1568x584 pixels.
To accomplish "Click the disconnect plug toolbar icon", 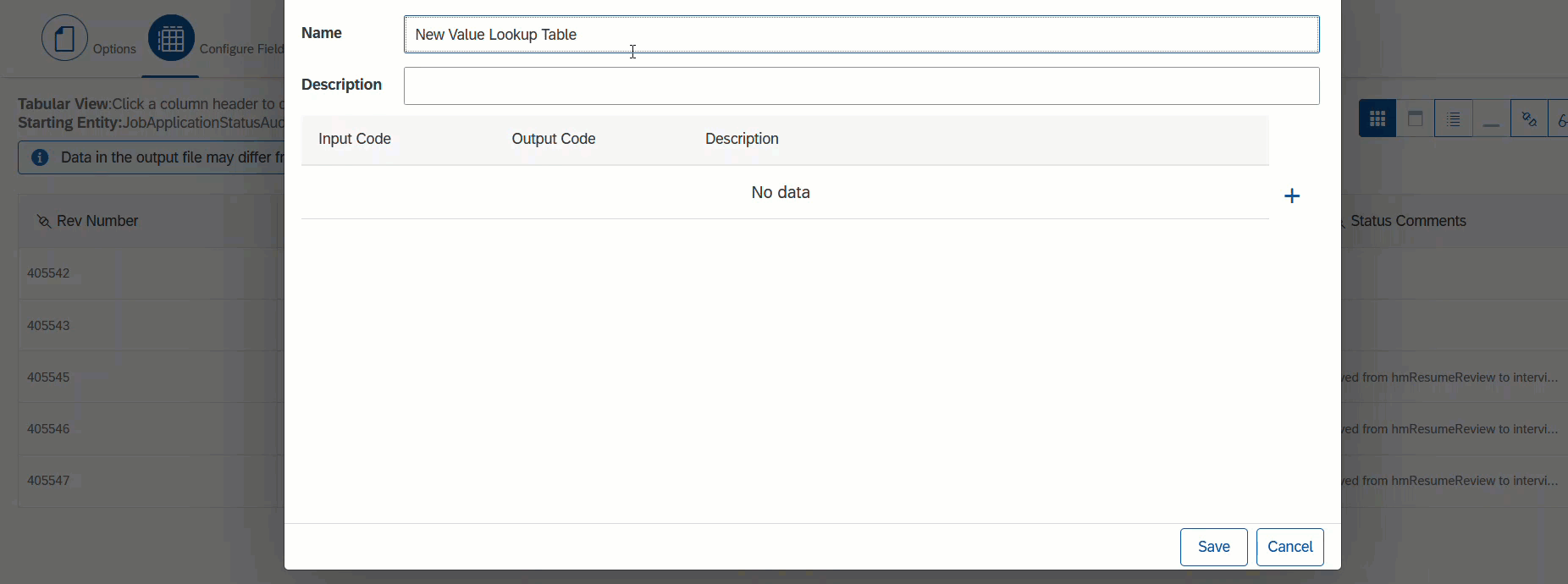I will (x=1529, y=118).
